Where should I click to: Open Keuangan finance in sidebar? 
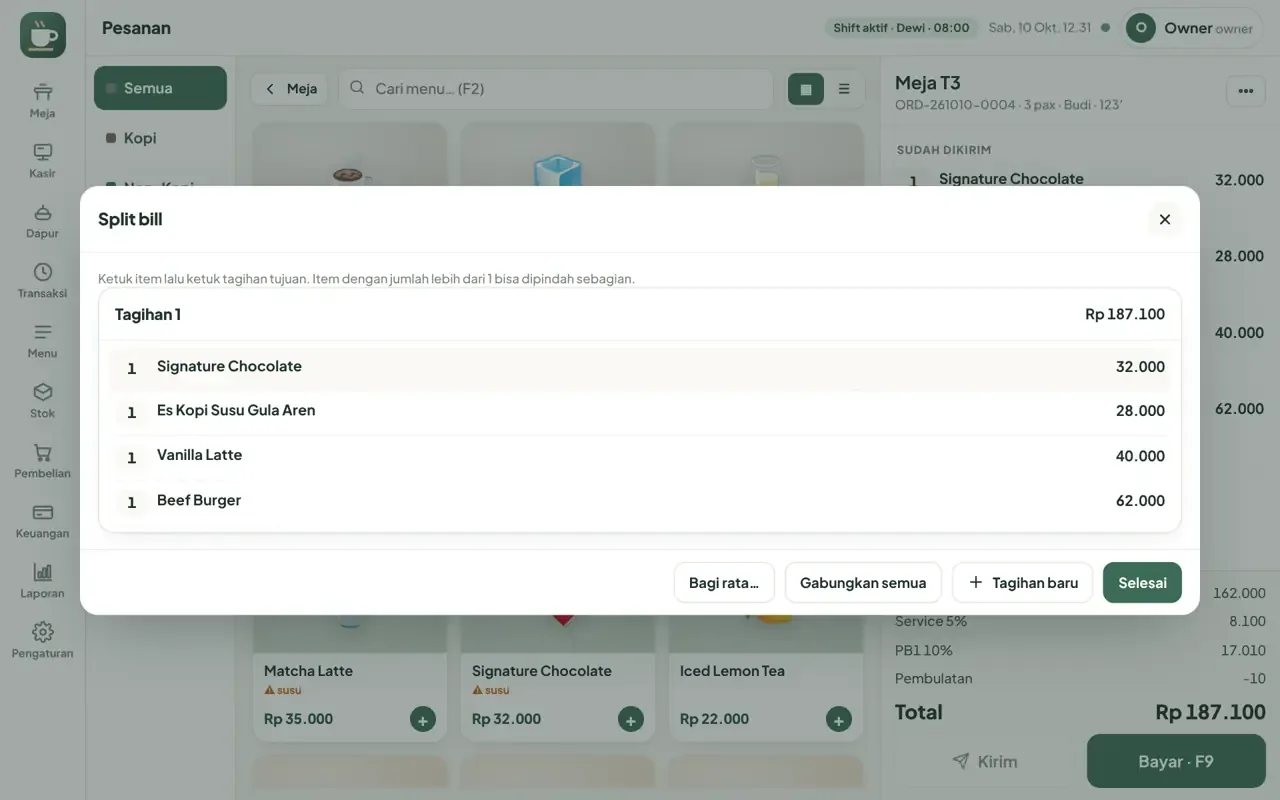[x=42, y=520]
